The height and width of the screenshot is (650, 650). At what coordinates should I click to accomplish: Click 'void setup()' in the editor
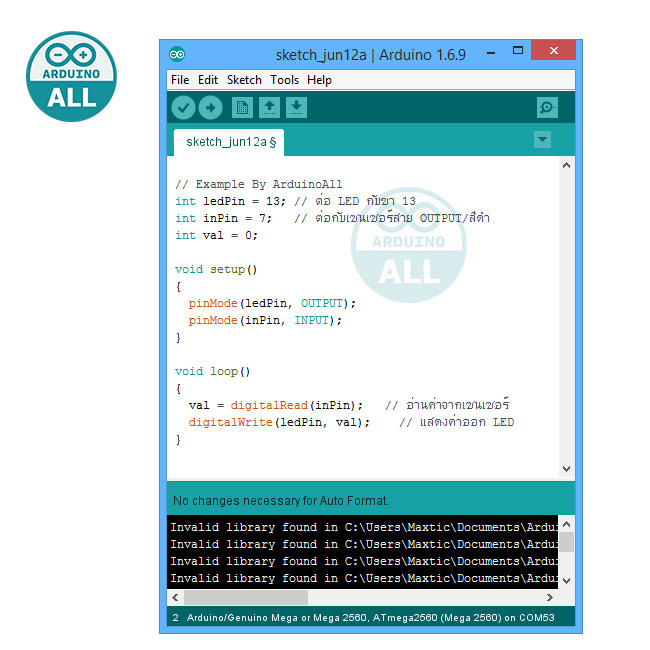point(216,269)
